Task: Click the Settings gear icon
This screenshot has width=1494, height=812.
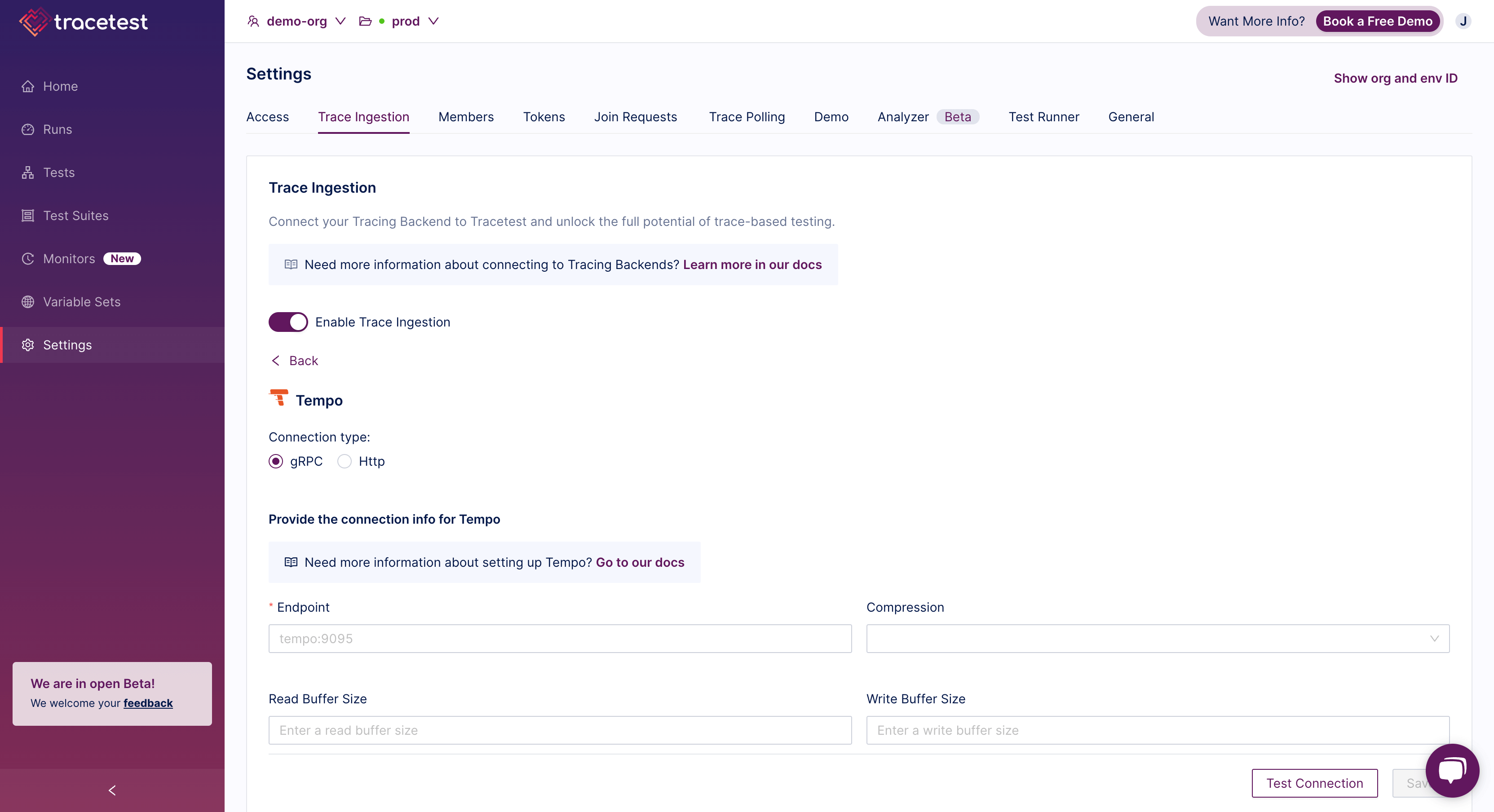Action: click(x=28, y=344)
